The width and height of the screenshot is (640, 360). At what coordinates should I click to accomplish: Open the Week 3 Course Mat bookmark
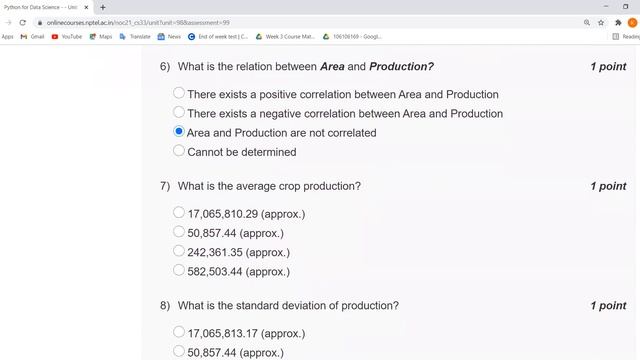[x=285, y=37]
